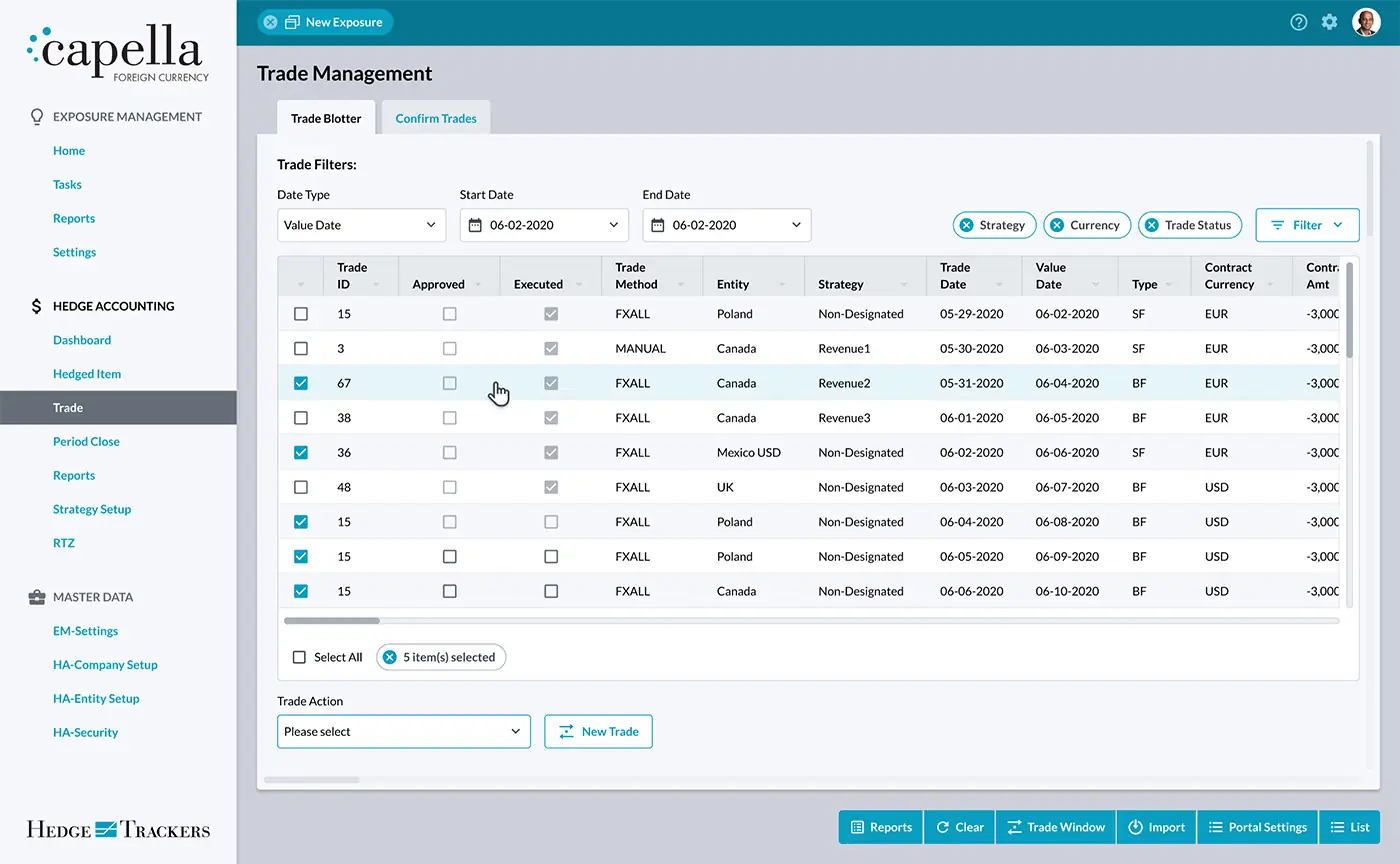Sort by the Entity column arrow
The image size is (1400, 864).
pyautogui.click(x=783, y=285)
